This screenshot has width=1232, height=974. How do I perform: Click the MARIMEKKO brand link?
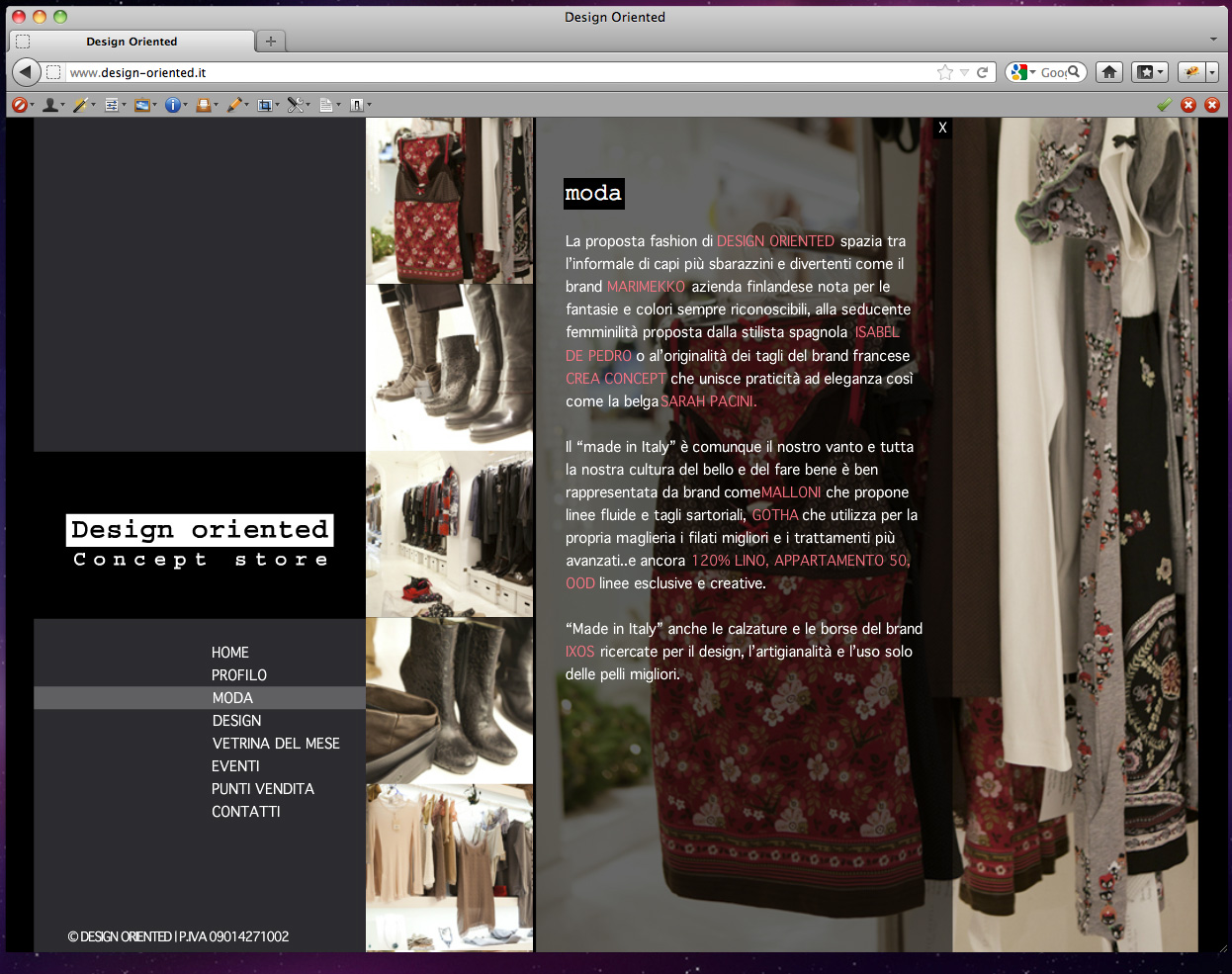(646, 287)
